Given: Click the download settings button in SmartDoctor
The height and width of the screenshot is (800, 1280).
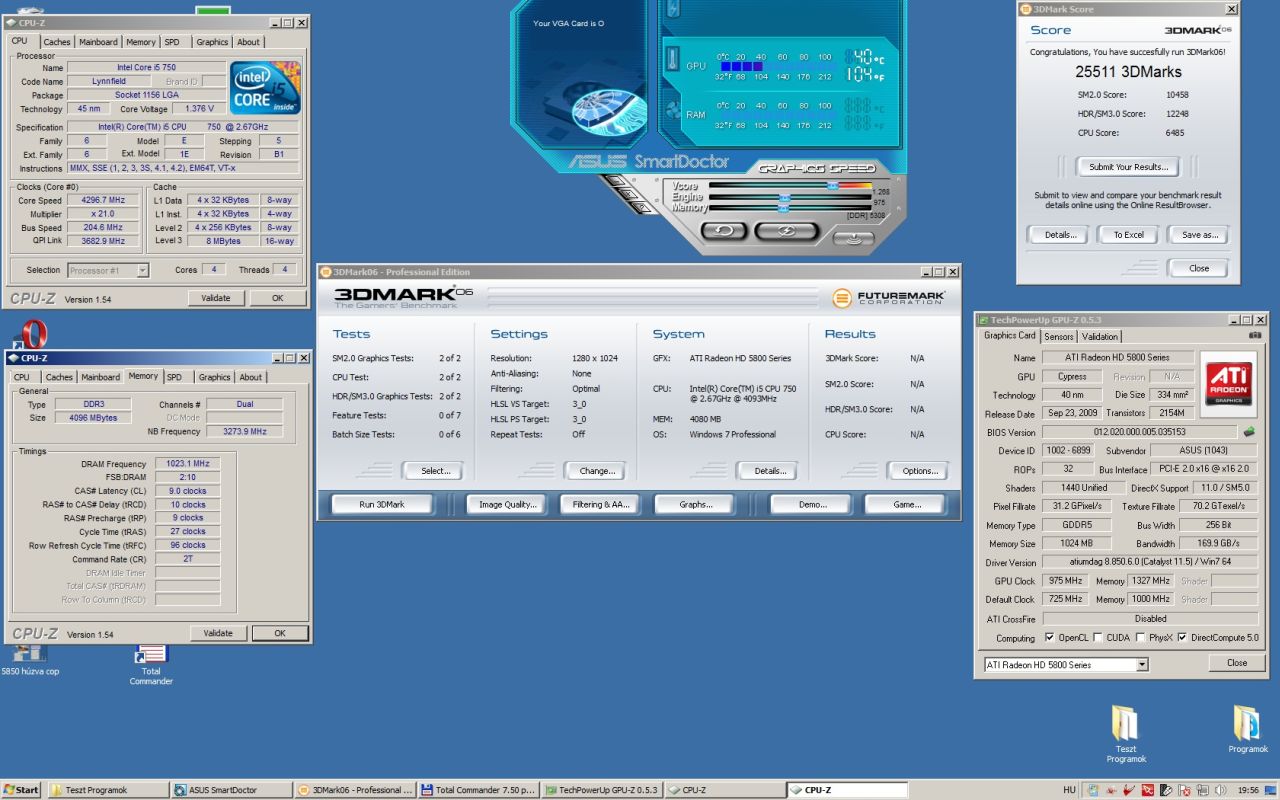Looking at the screenshot, I should click(x=852, y=238).
